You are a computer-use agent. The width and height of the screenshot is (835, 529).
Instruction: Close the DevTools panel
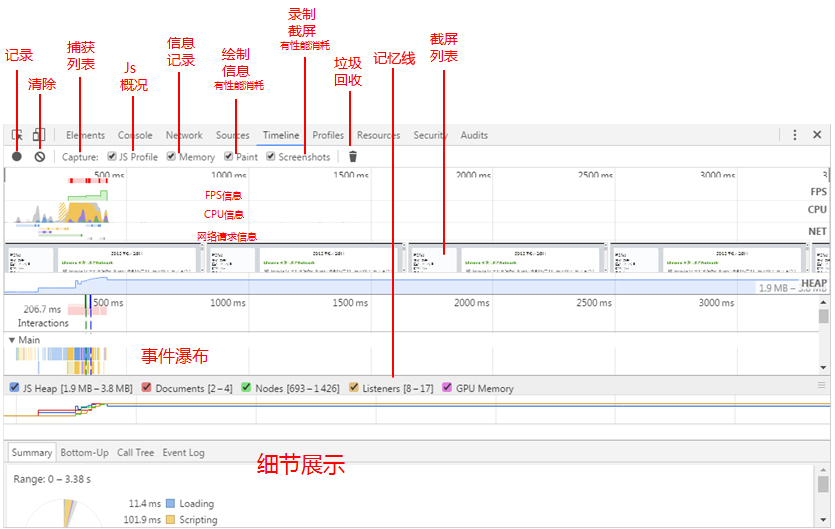819,135
